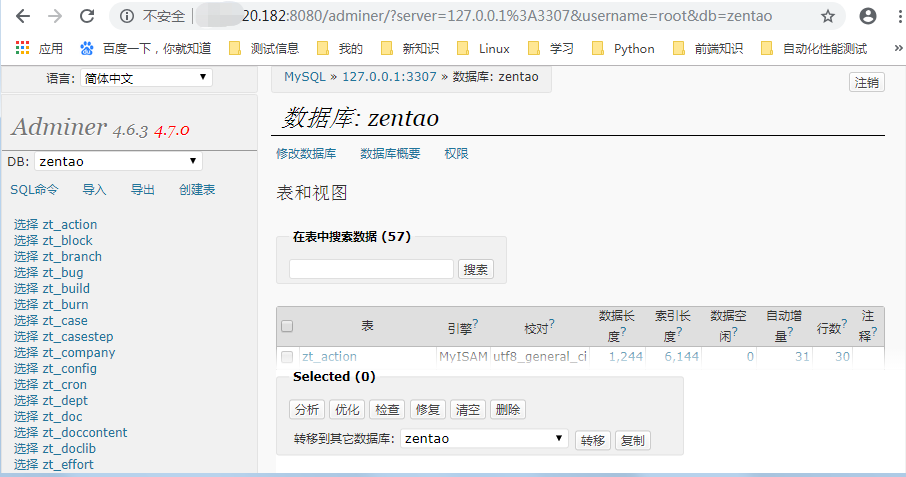Select zt_company in the sidebar
Viewport: 906px width, 477px height.
point(79,352)
